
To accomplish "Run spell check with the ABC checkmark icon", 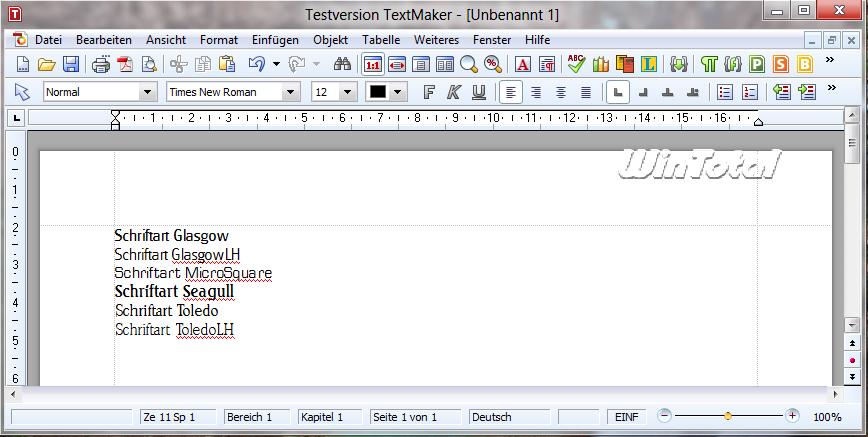I will point(576,64).
